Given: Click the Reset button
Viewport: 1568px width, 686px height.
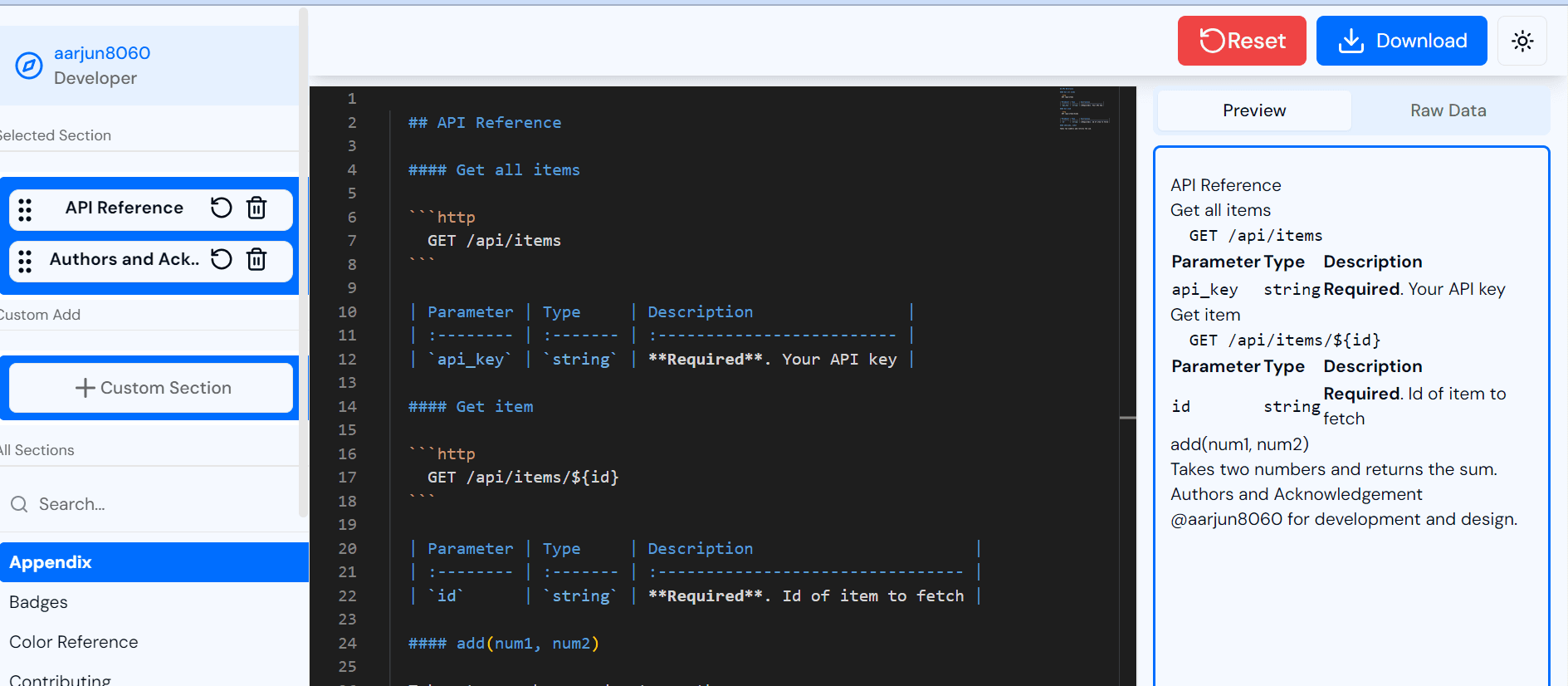Looking at the screenshot, I should [1242, 41].
